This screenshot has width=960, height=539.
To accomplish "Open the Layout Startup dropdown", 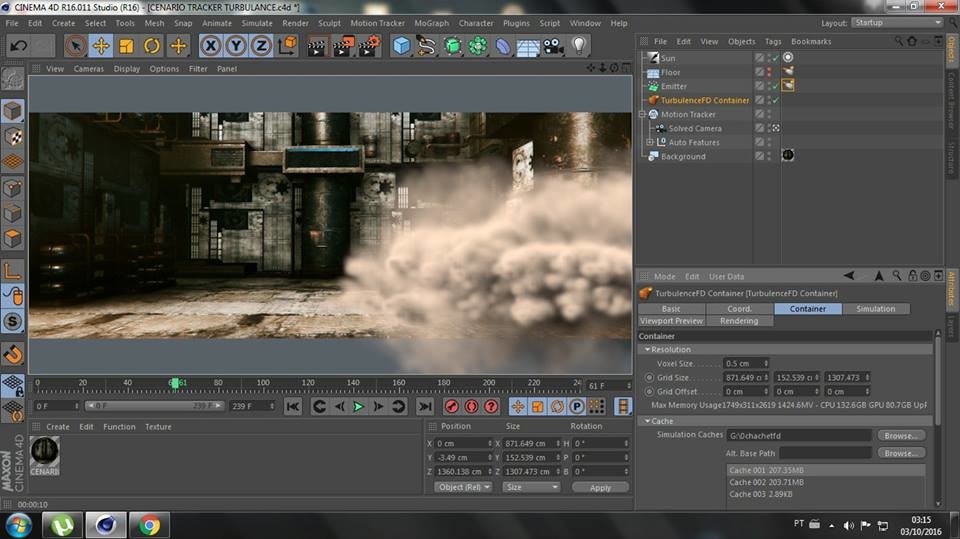I will (897, 23).
